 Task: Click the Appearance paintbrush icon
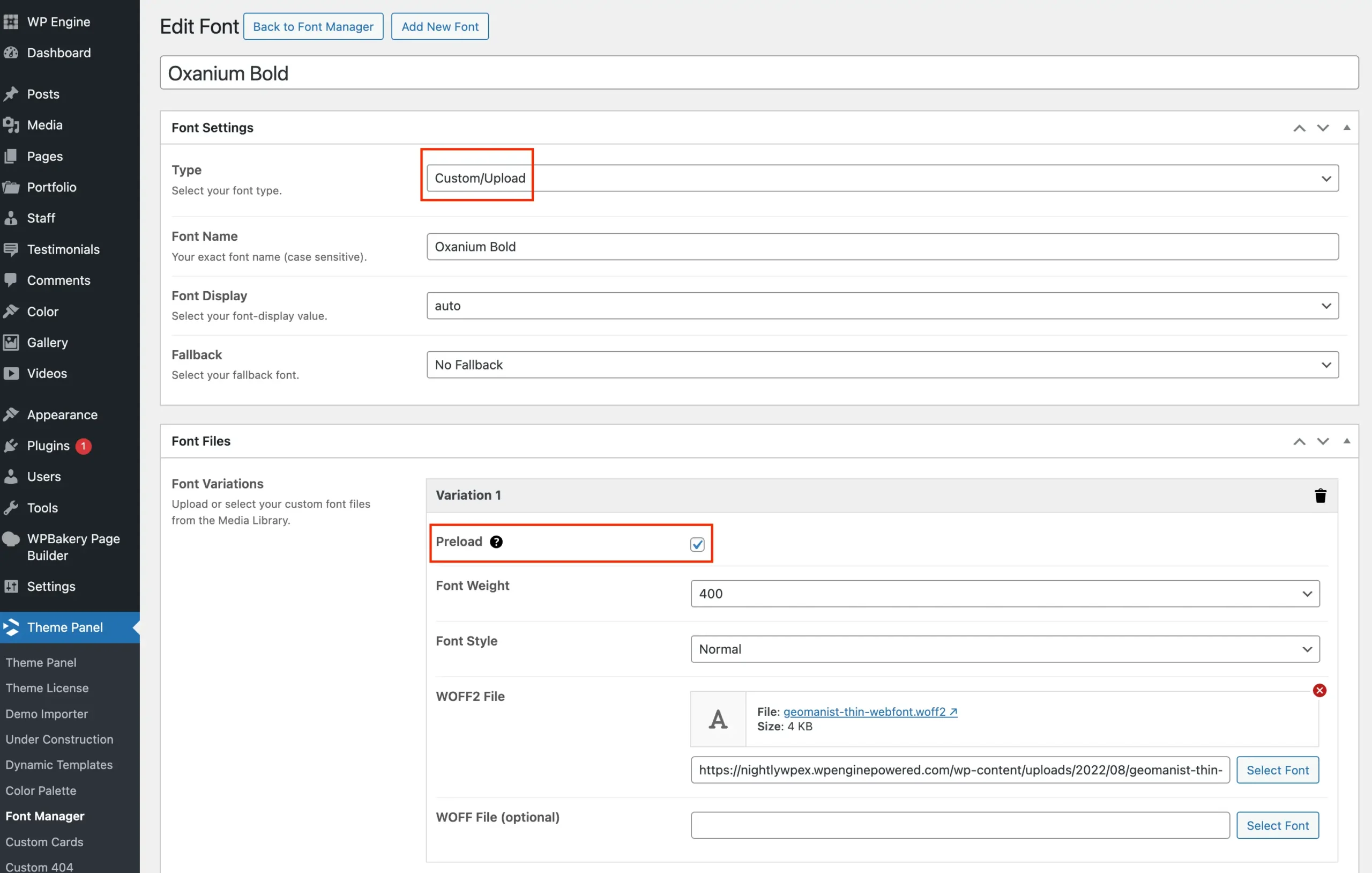[11, 415]
